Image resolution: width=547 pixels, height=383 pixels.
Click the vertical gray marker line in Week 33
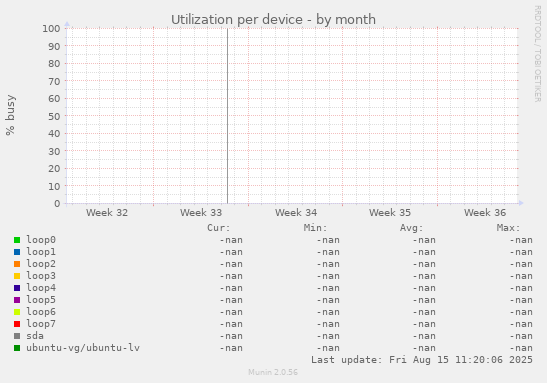pyautogui.click(x=227, y=116)
